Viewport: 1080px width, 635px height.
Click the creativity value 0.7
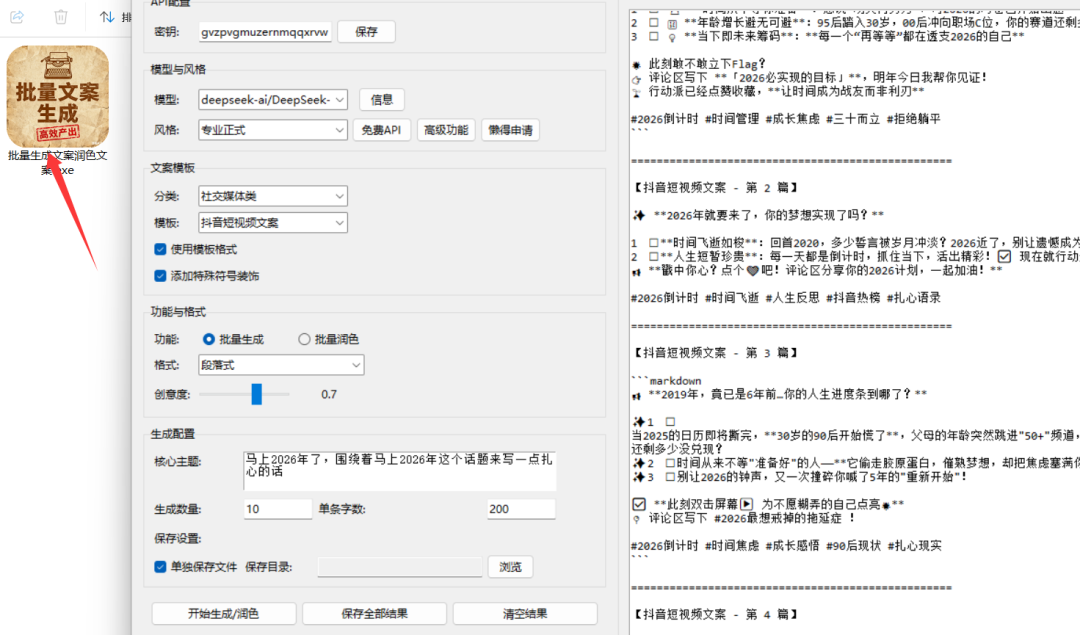[329, 395]
